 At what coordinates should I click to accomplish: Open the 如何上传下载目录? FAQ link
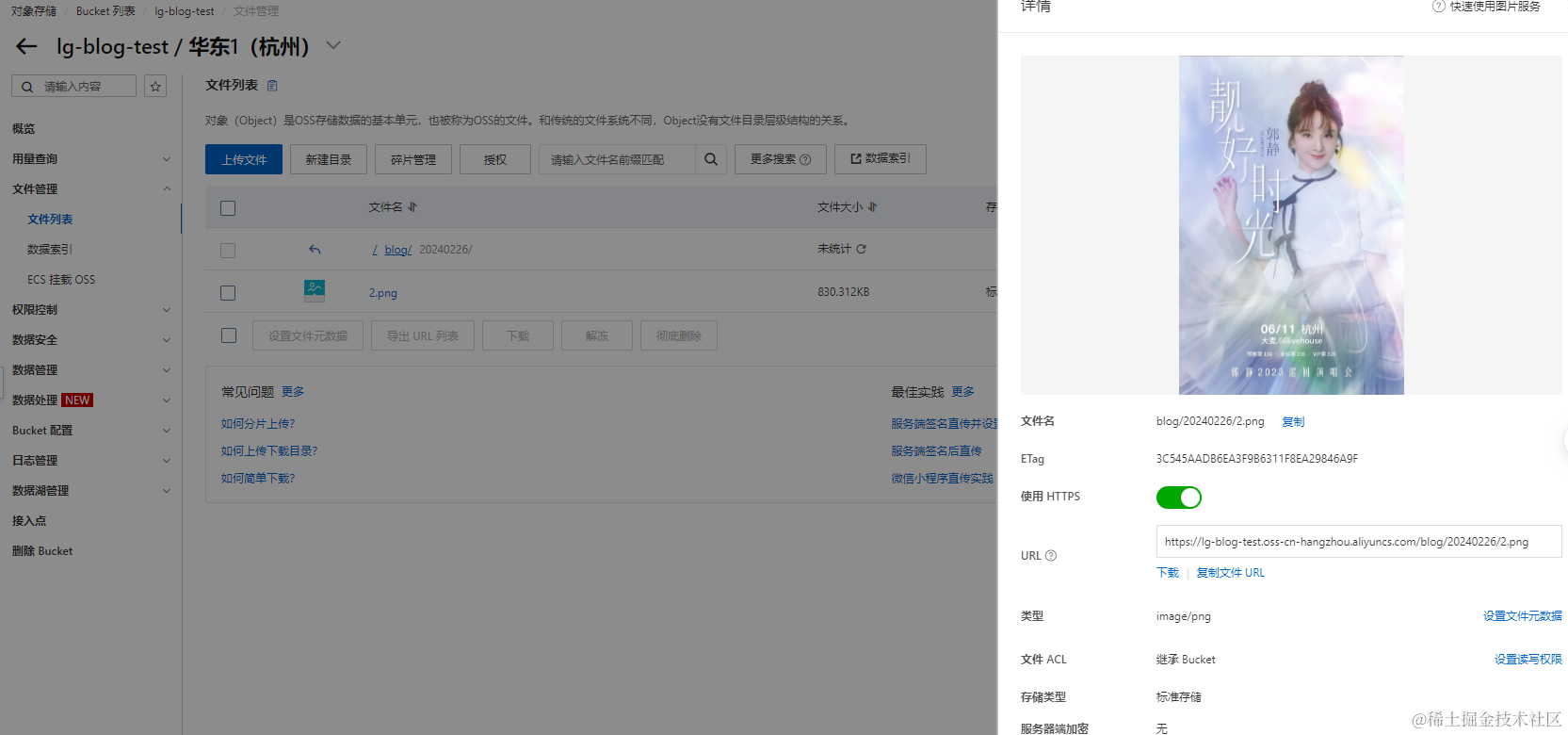point(269,451)
